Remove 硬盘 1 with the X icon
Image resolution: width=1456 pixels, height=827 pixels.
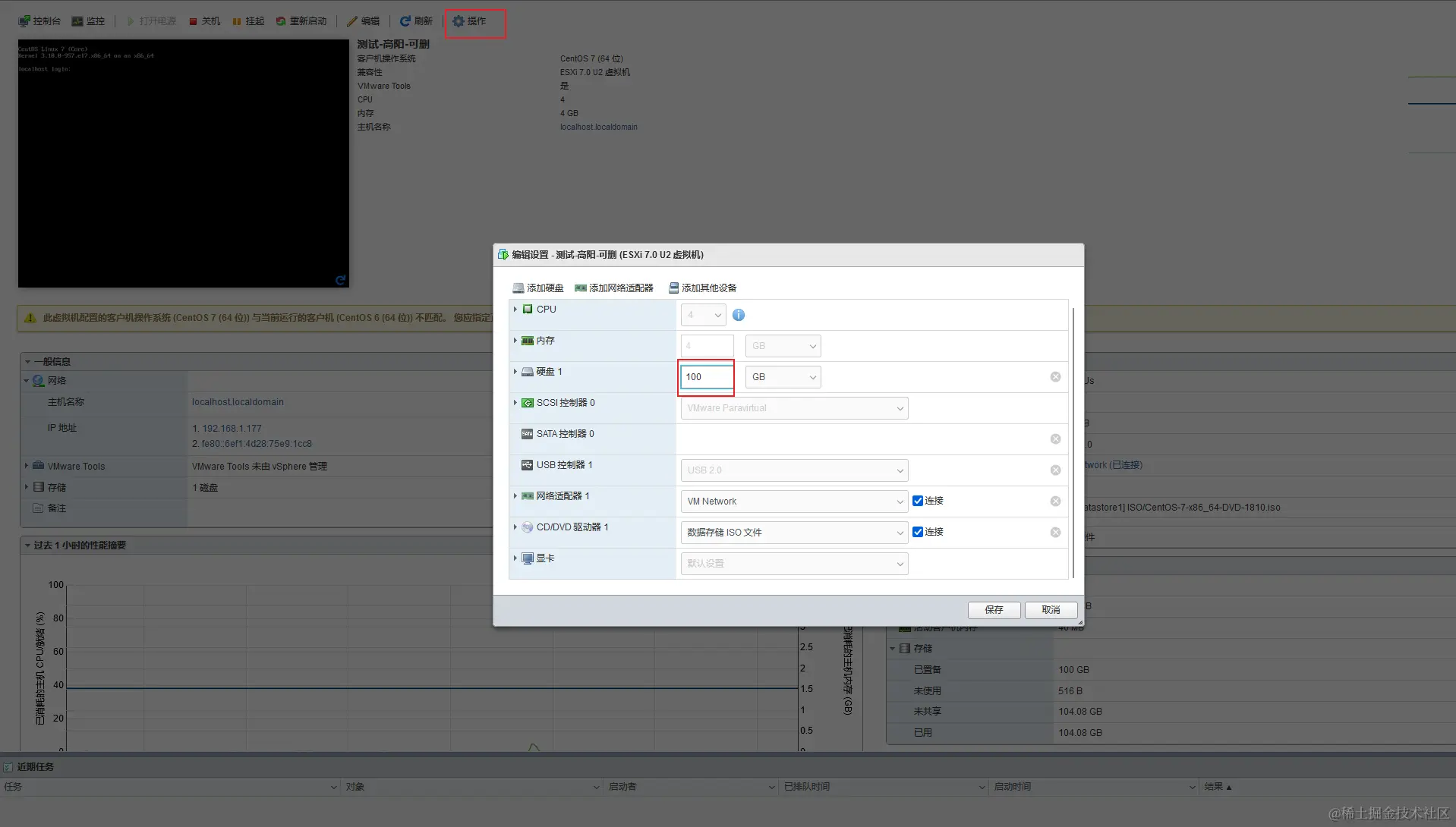tap(1055, 377)
